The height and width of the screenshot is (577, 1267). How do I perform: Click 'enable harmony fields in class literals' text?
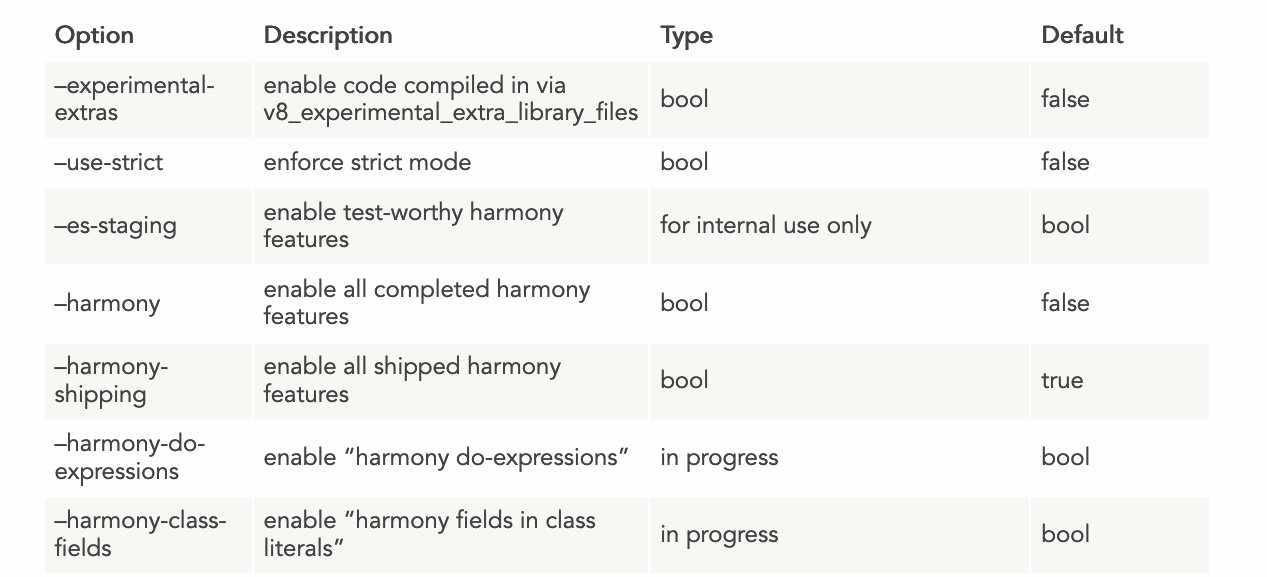click(429, 534)
